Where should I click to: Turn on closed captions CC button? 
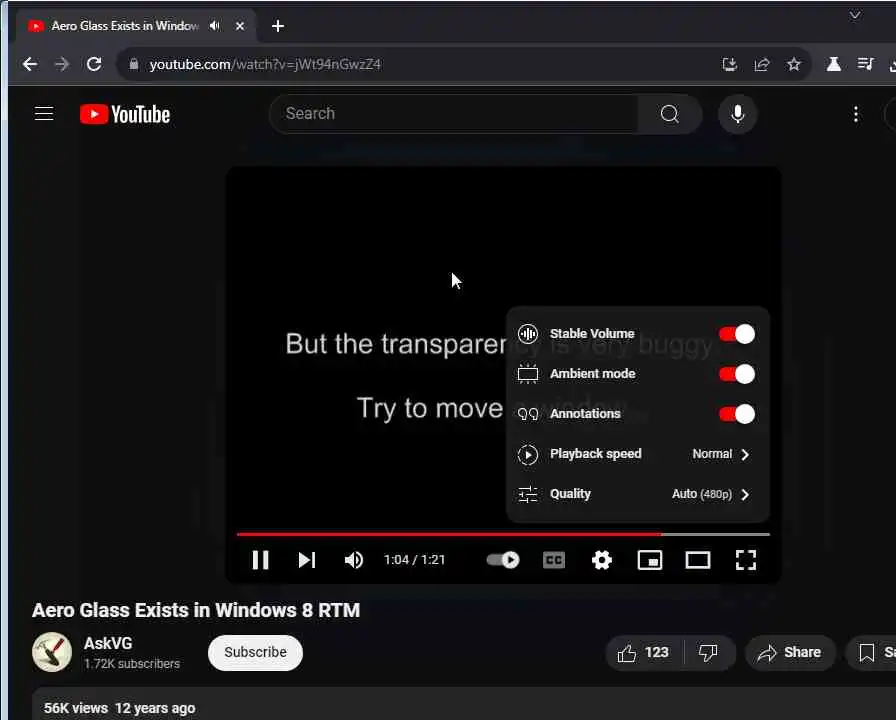554,560
